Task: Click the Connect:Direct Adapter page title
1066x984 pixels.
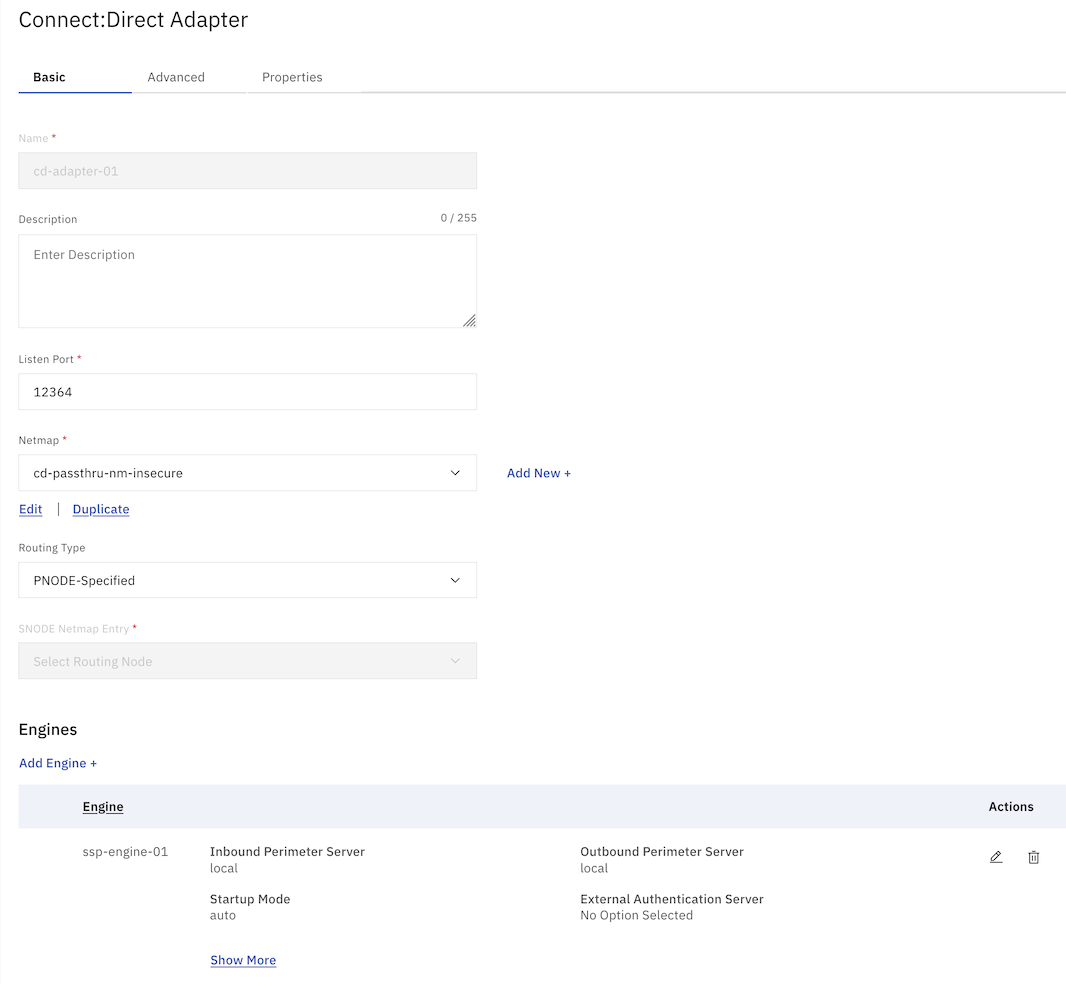Action: pos(133,20)
